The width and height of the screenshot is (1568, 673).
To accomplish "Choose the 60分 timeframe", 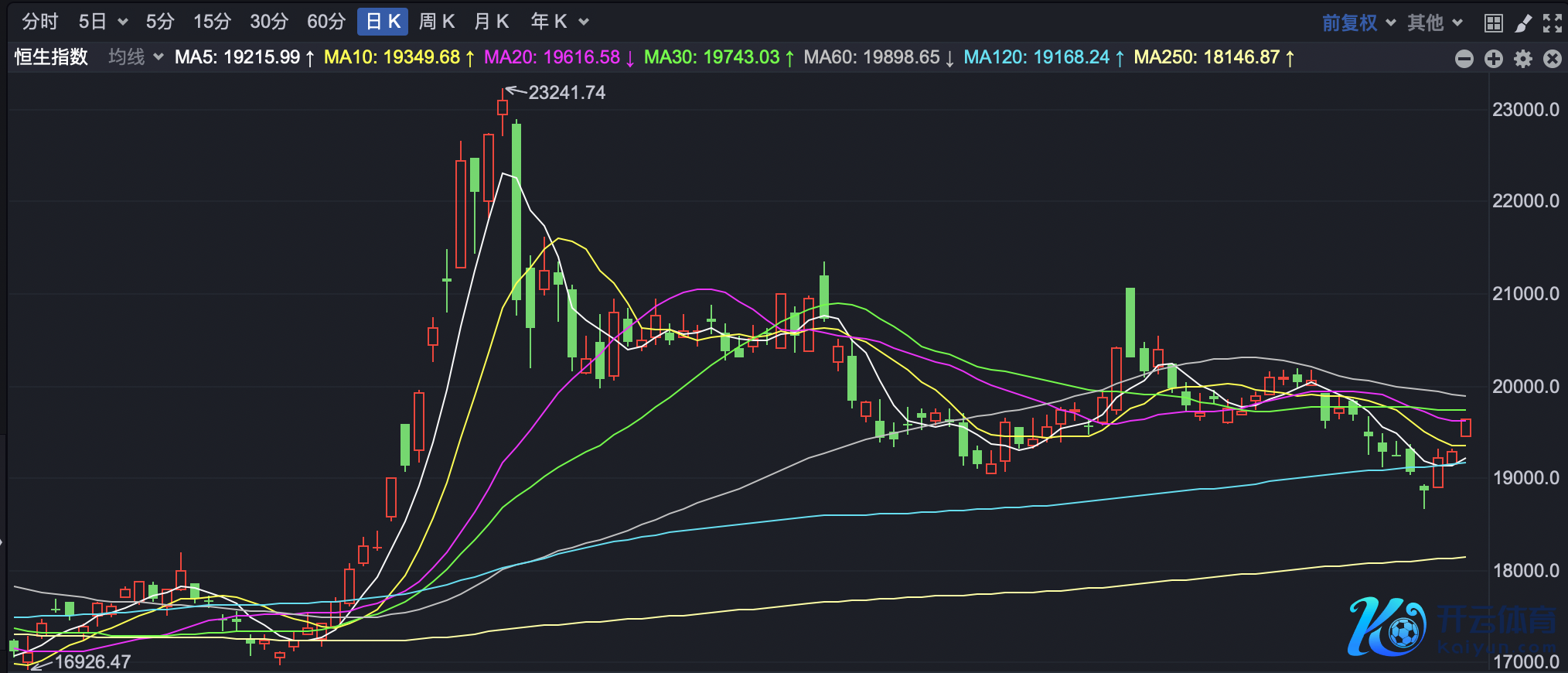I will pyautogui.click(x=326, y=22).
